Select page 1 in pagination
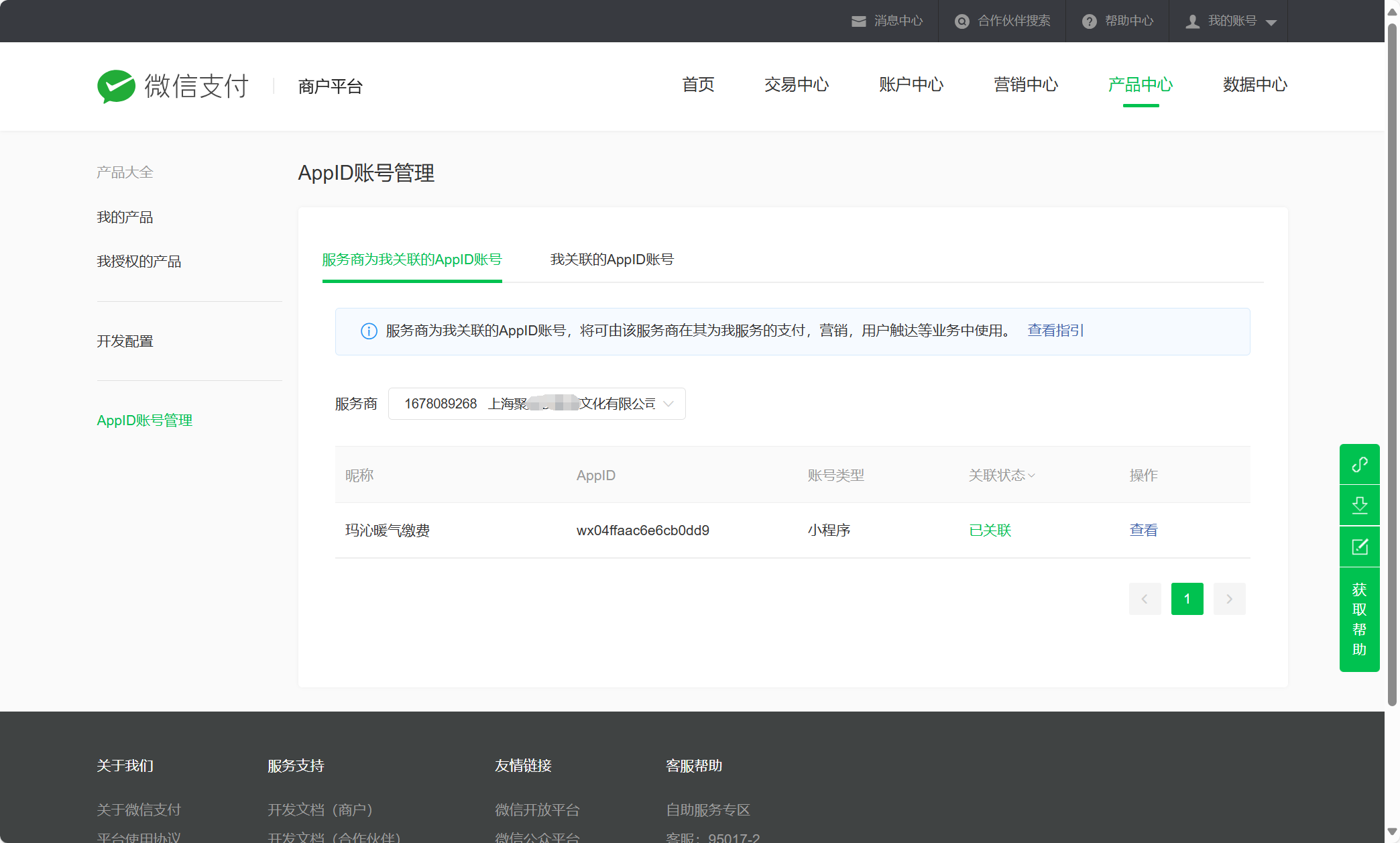Screen dimensions: 1400x843 point(1187,599)
